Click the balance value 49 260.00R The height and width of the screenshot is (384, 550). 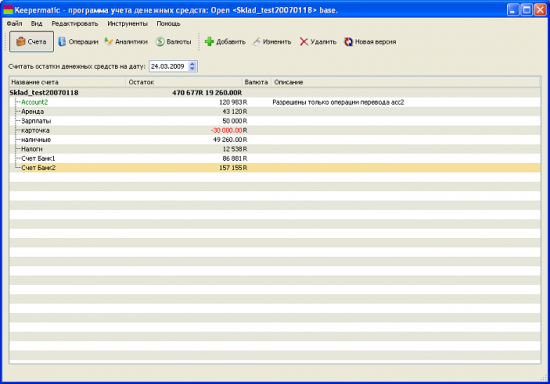(x=230, y=140)
